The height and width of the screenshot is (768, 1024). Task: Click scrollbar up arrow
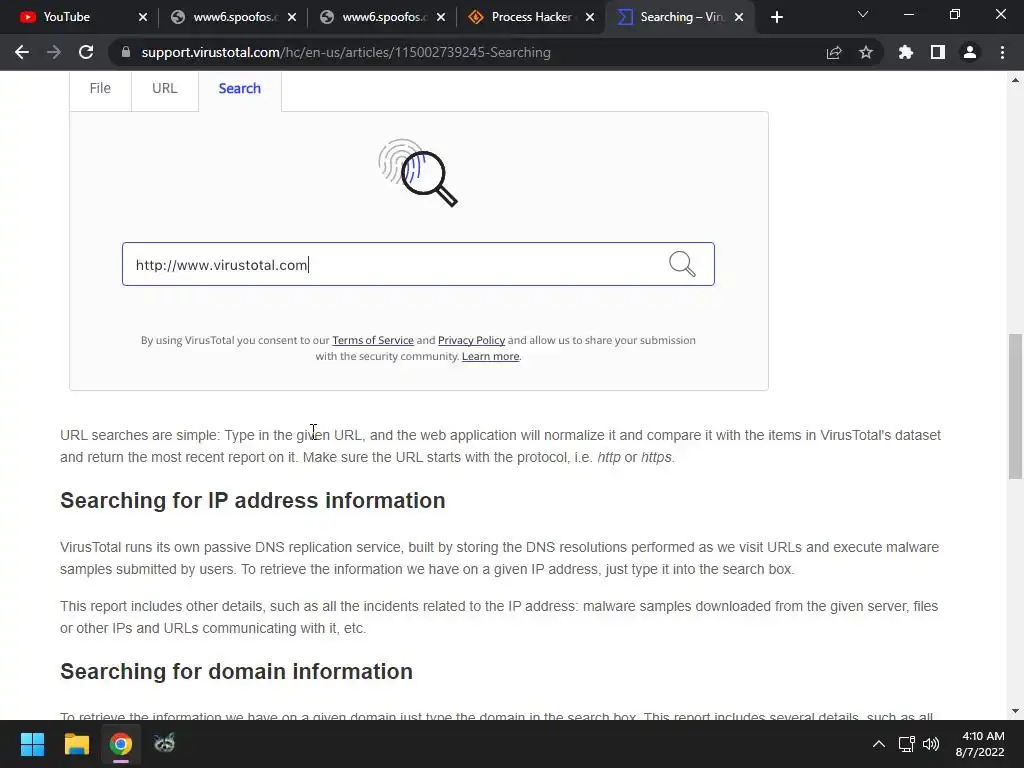1015,80
